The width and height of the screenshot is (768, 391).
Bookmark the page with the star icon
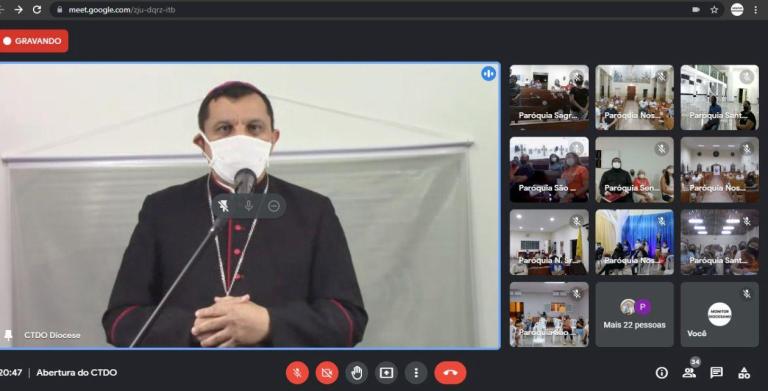(x=714, y=10)
